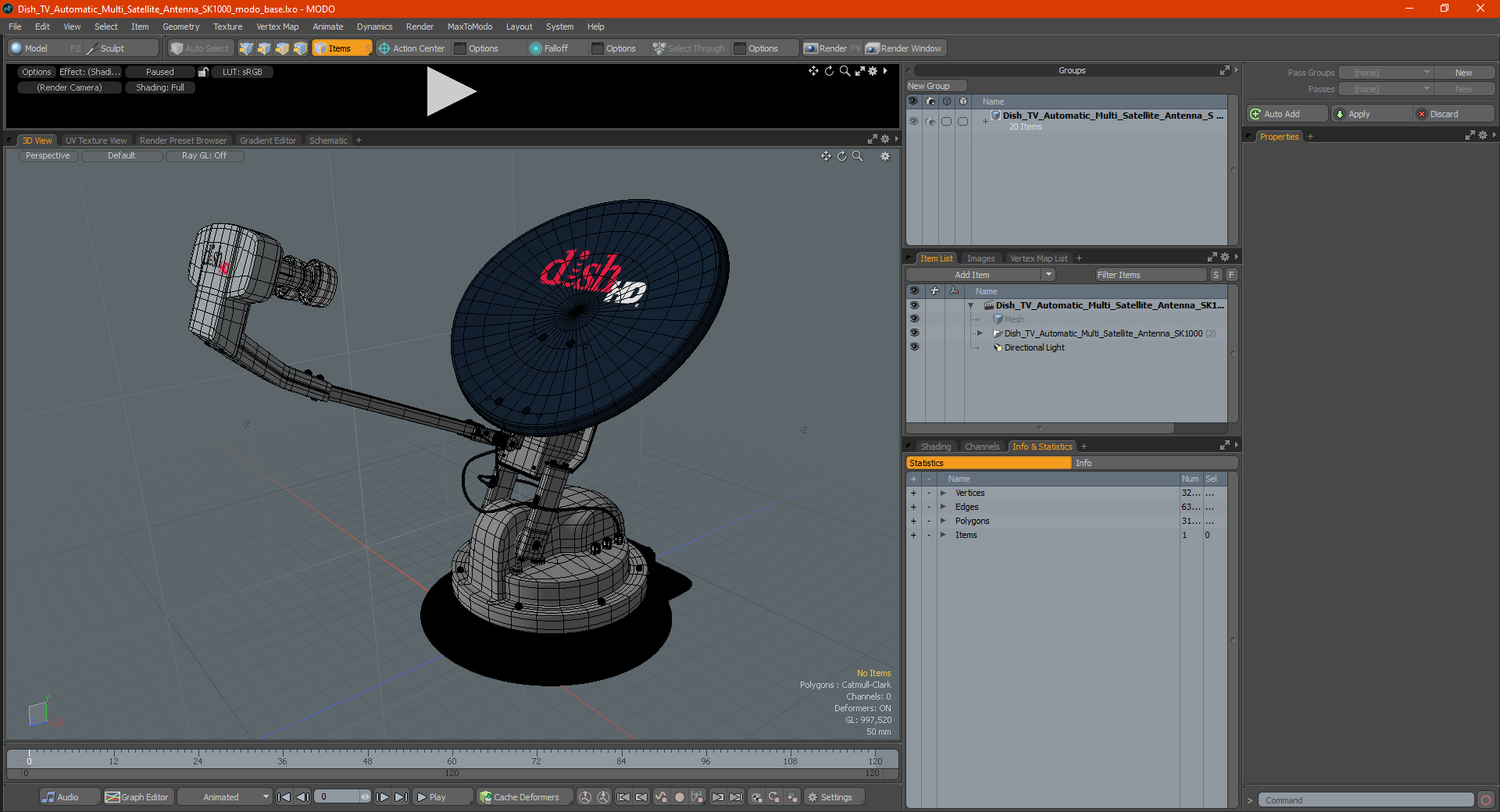The height and width of the screenshot is (812, 1500).
Task: Open the MaxToModo menu
Action: click(x=470, y=27)
